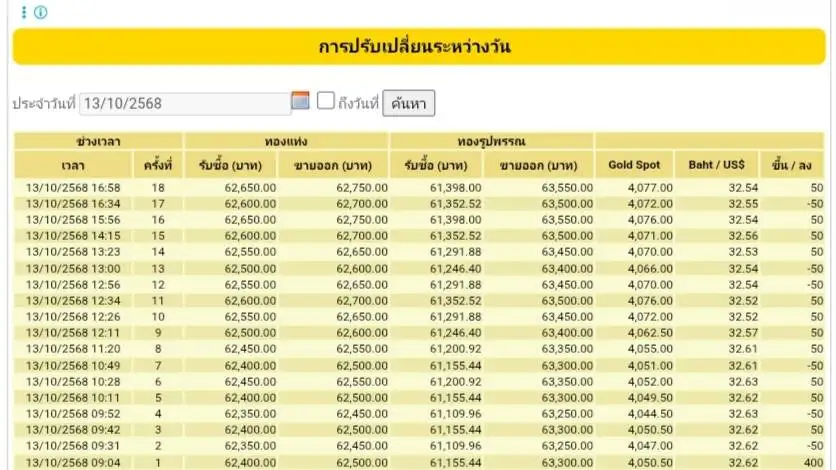Viewport: 836px width, 470px height.
Task: Open the calendar date picker icon
Action: click(x=300, y=101)
